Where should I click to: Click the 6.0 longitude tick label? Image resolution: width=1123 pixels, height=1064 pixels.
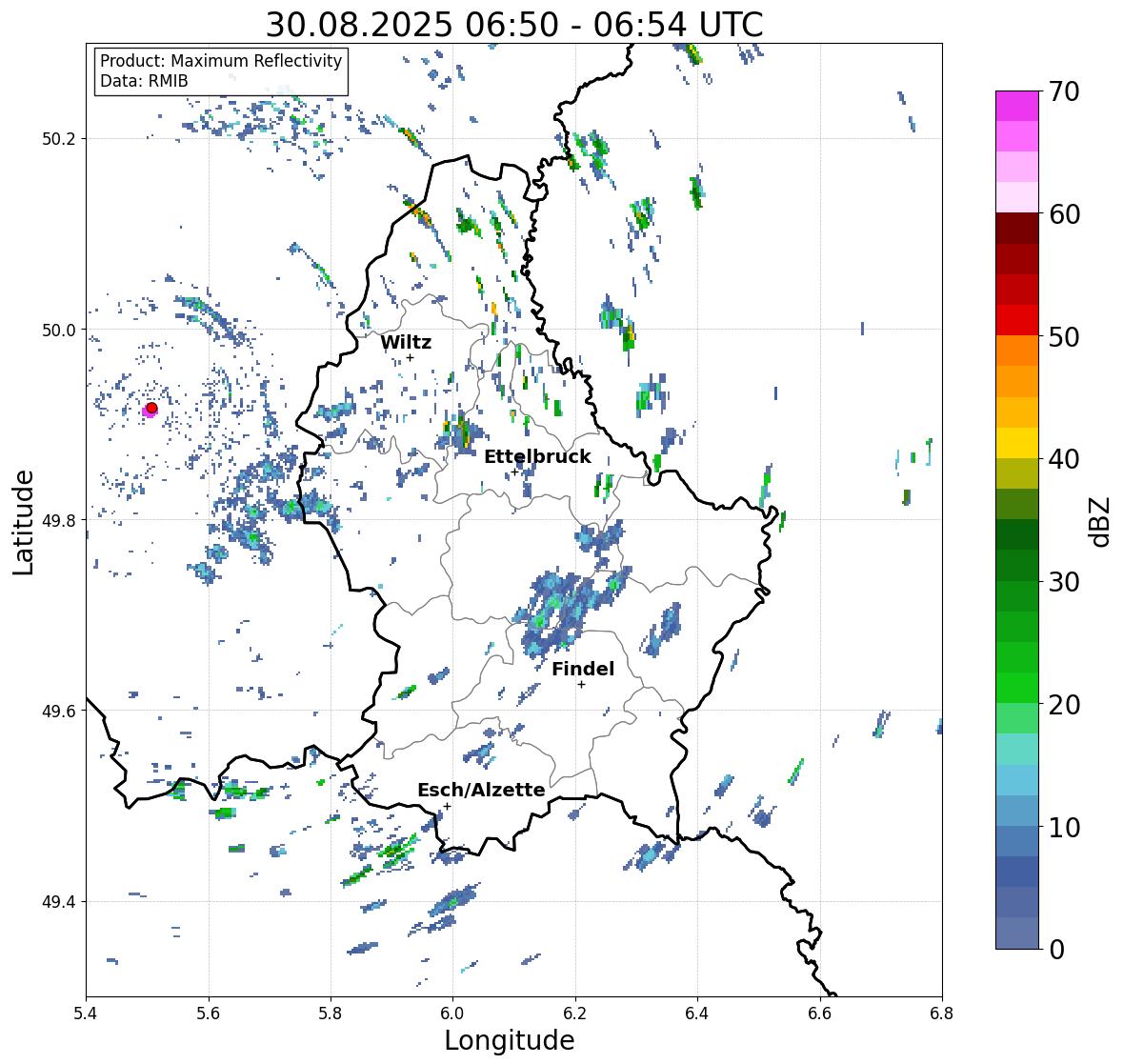452,1013
